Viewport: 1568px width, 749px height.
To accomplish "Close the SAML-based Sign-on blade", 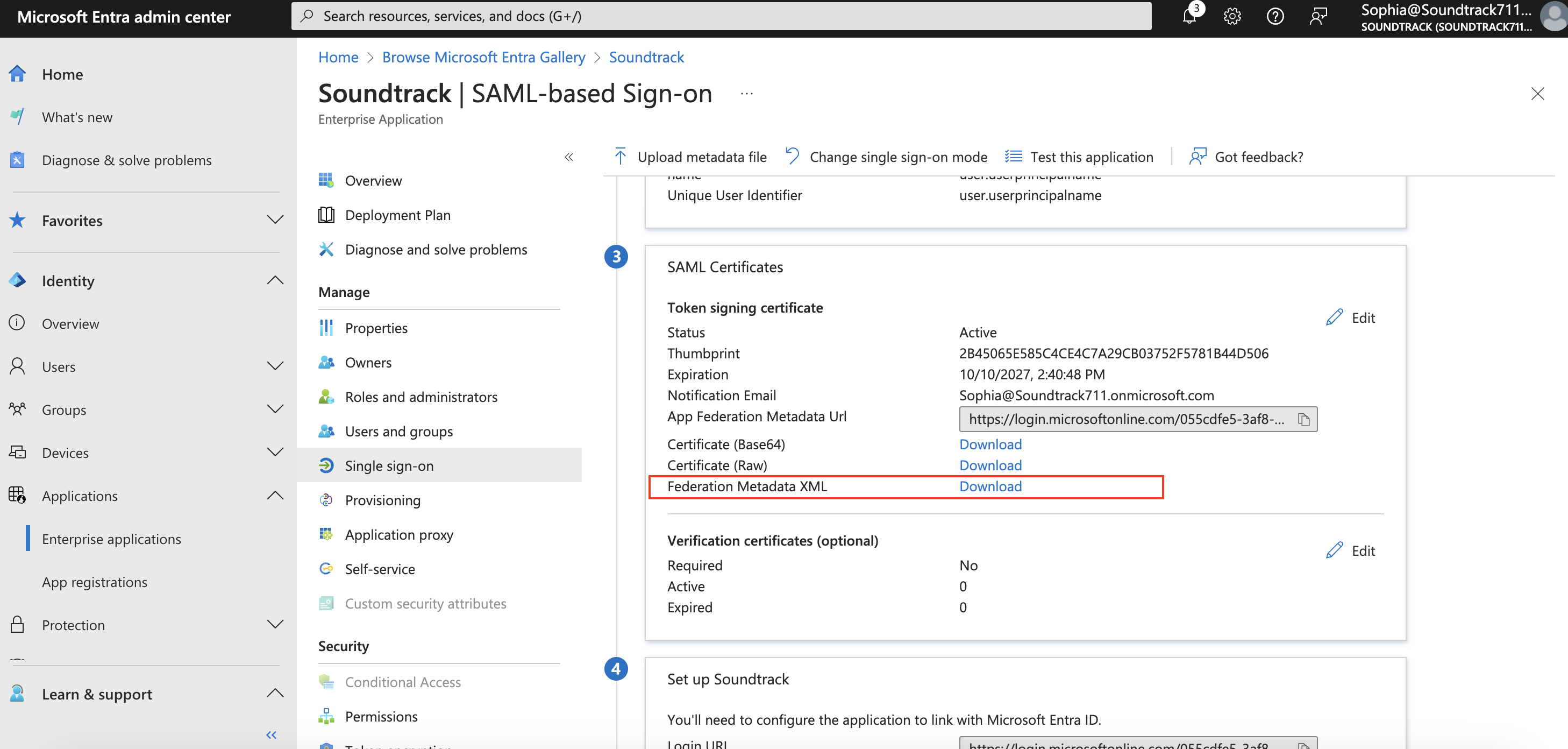I will (x=1537, y=94).
